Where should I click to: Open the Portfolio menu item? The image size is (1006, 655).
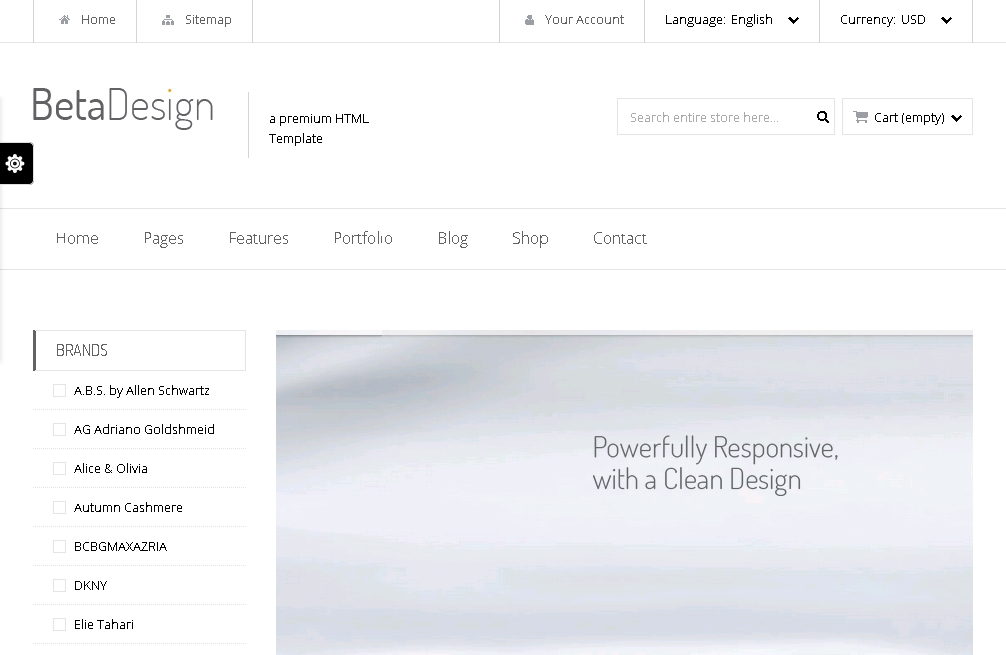coord(363,238)
